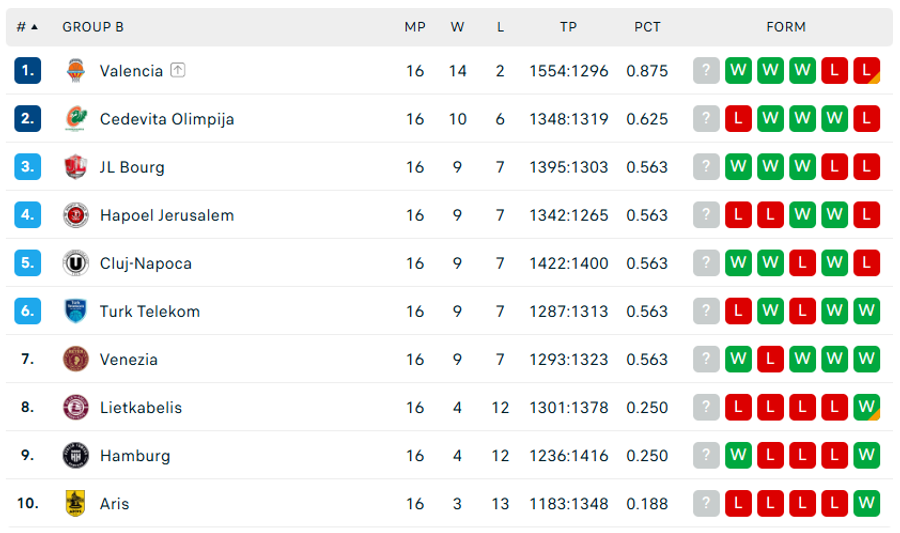Click the Valencia team logo

click(x=75, y=71)
